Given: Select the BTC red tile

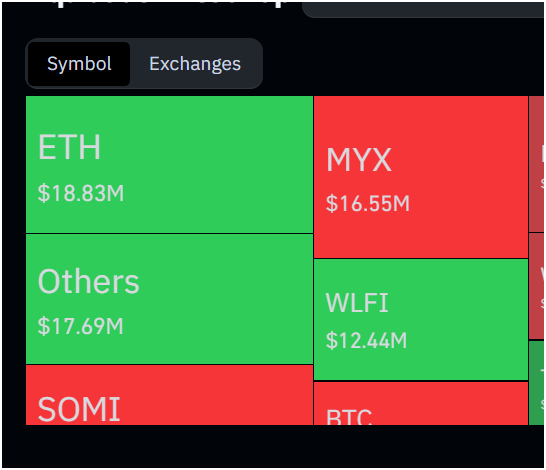Looking at the screenshot, I should (421, 404).
